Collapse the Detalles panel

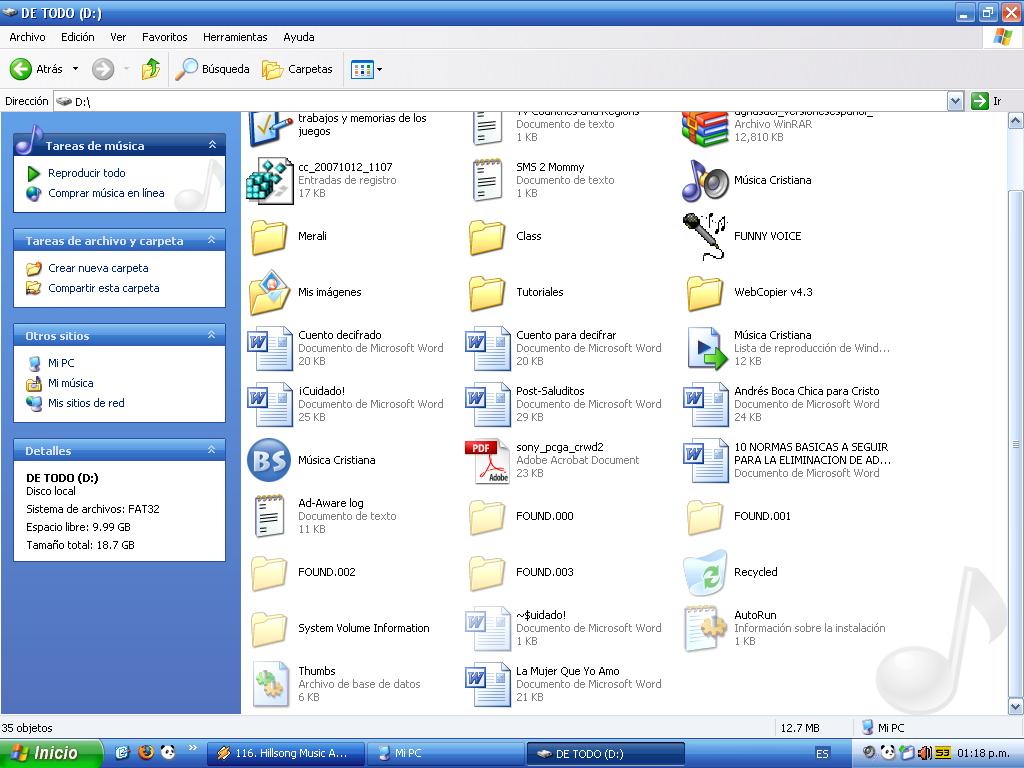point(212,450)
